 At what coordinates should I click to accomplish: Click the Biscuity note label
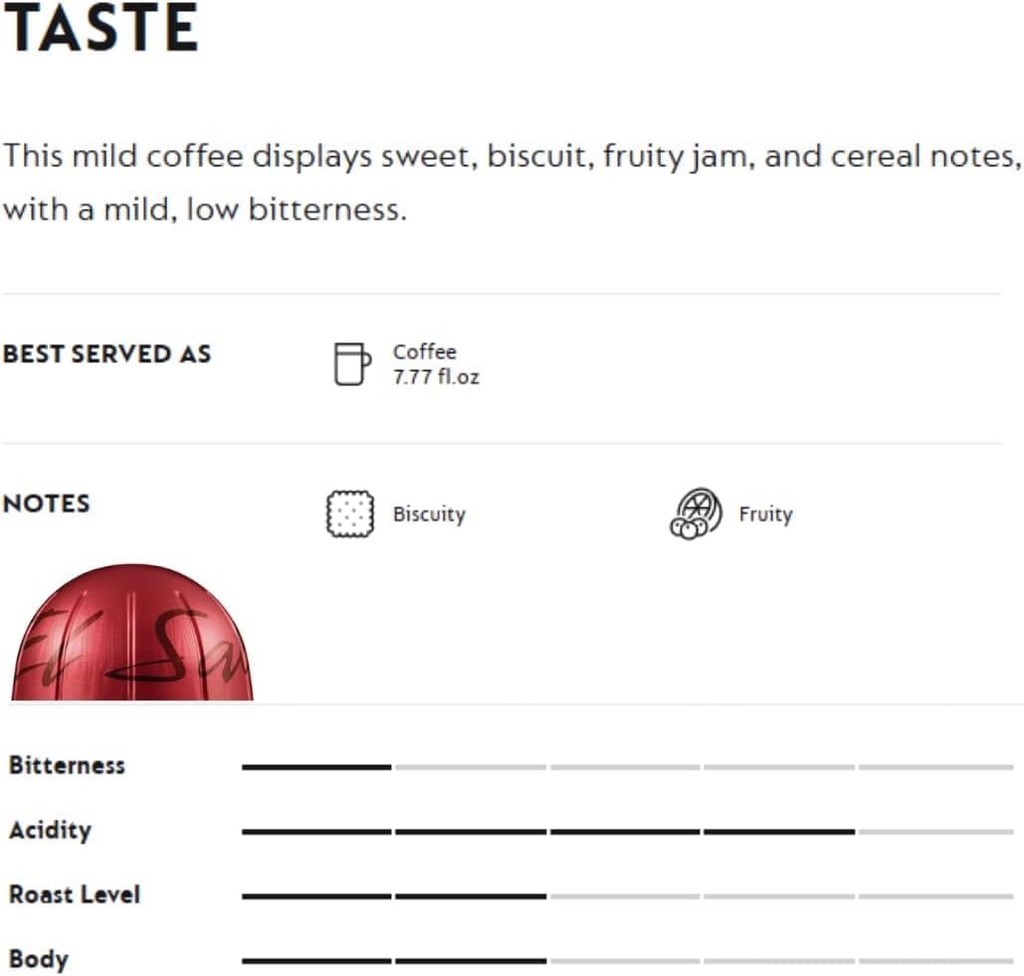click(x=429, y=515)
